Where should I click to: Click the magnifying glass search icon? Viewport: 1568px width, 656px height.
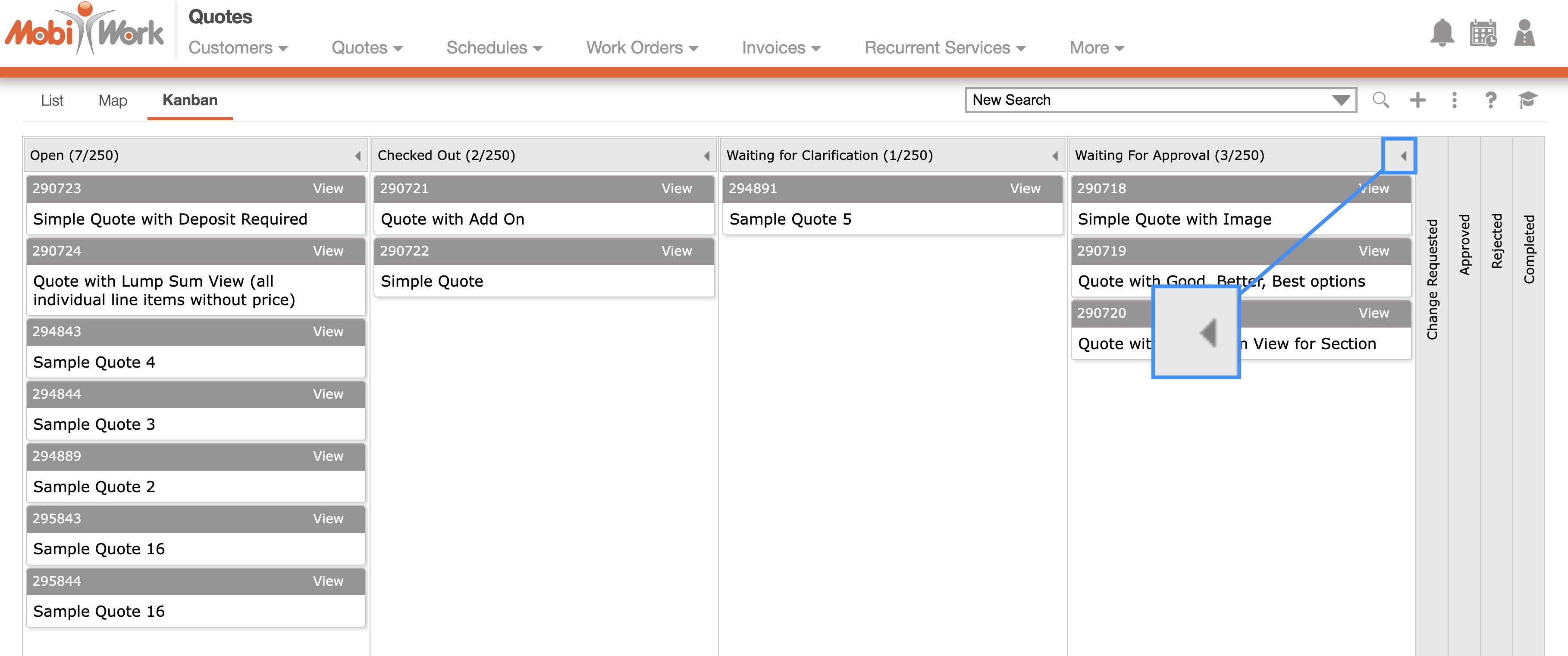pos(1380,100)
